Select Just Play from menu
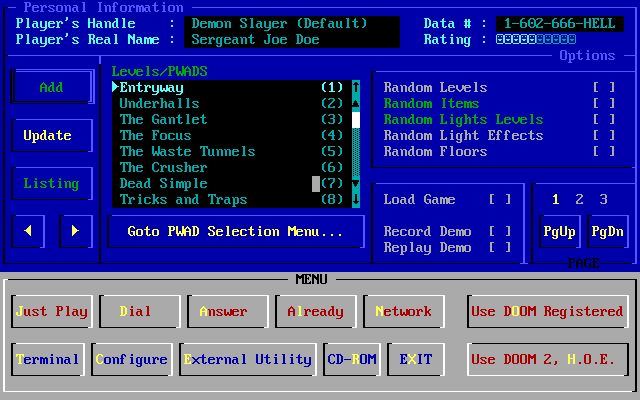This screenshot has width=640, height=400. tap(52, 311)
